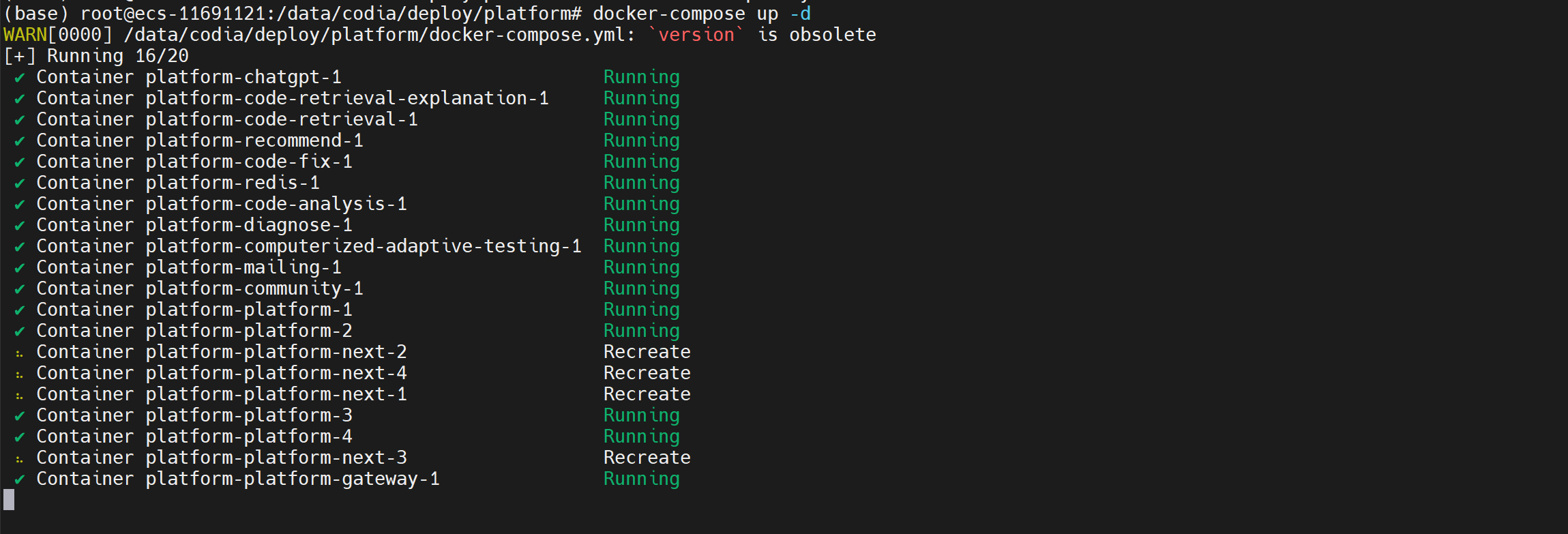Click the yellow WARN label
Viewport: 1568px width, 534px height.
click(25, 35)
